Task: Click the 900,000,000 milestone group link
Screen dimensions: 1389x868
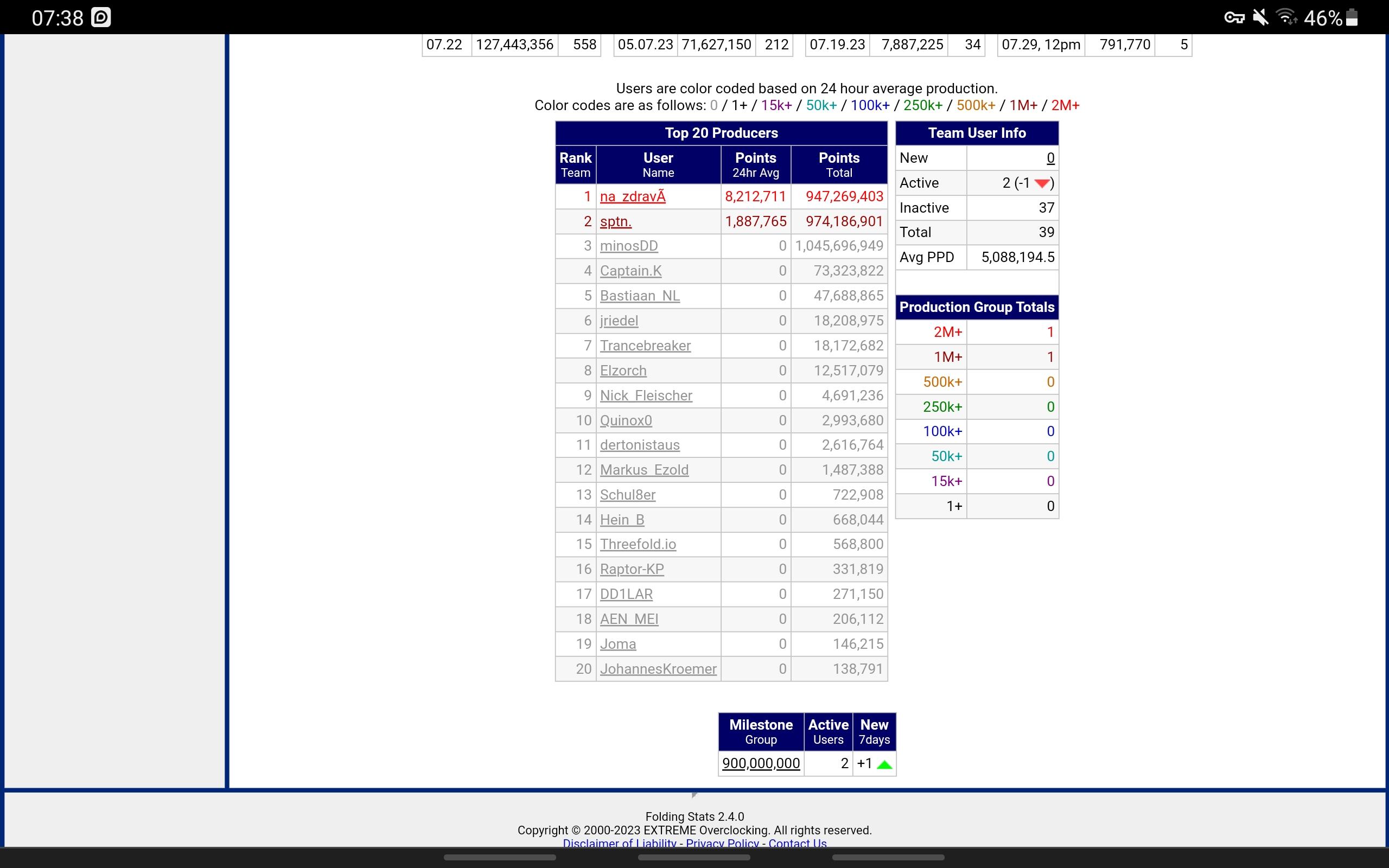Action: click(761, 763)
